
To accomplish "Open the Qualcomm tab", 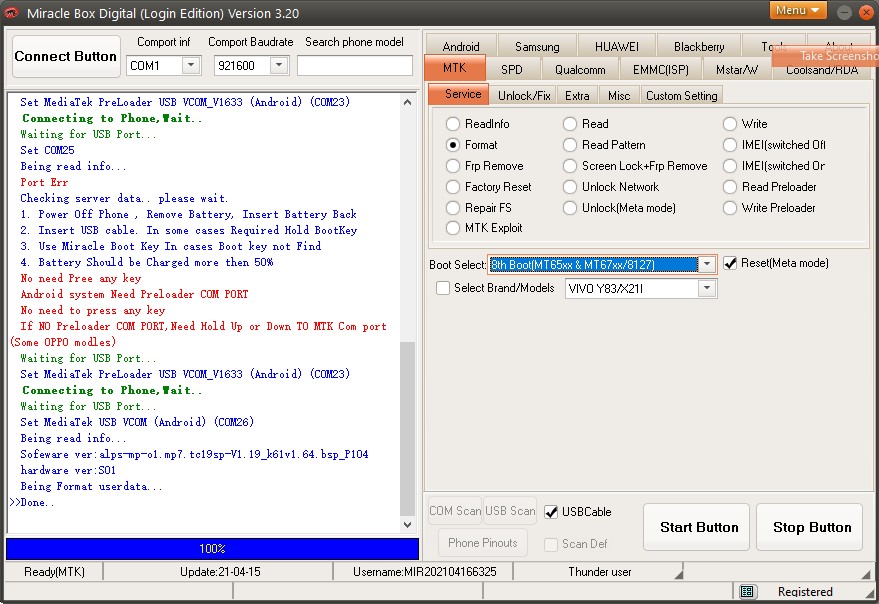I will [580, 69].
